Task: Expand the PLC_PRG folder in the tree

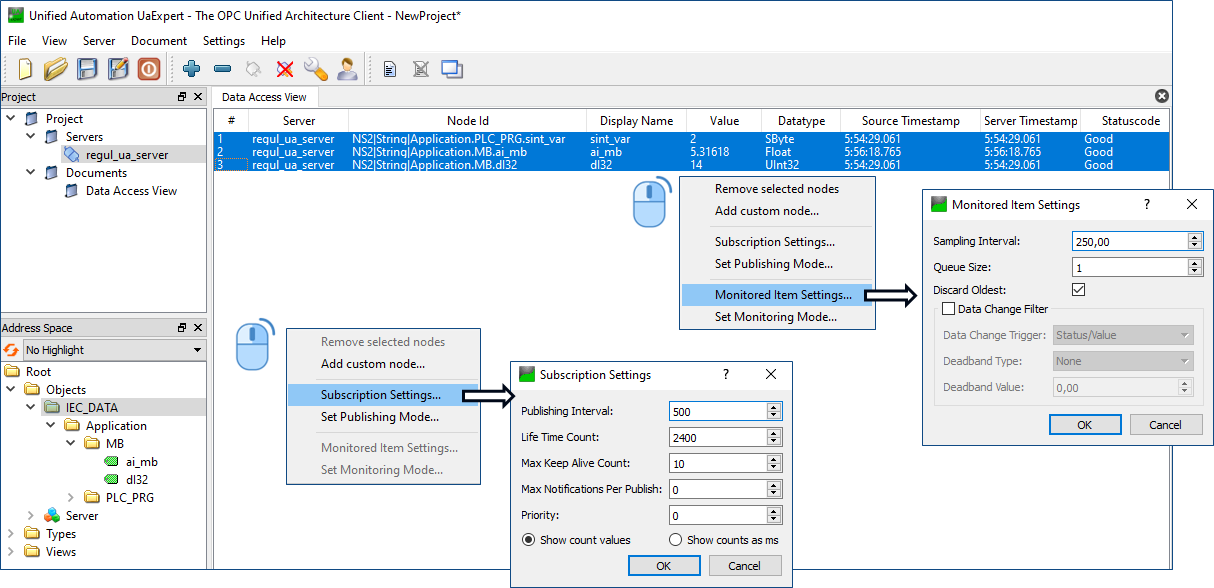Action: point(70,498)
